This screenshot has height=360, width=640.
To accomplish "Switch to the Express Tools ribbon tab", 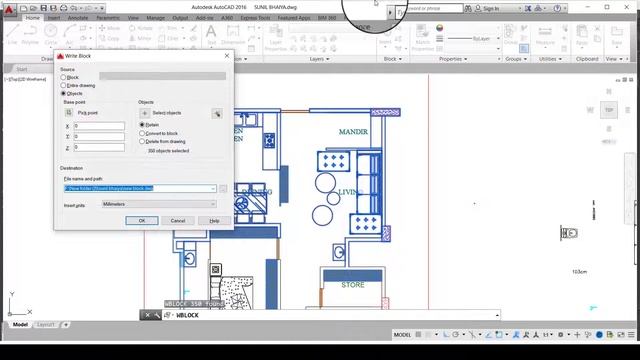I will coord(255,18).
